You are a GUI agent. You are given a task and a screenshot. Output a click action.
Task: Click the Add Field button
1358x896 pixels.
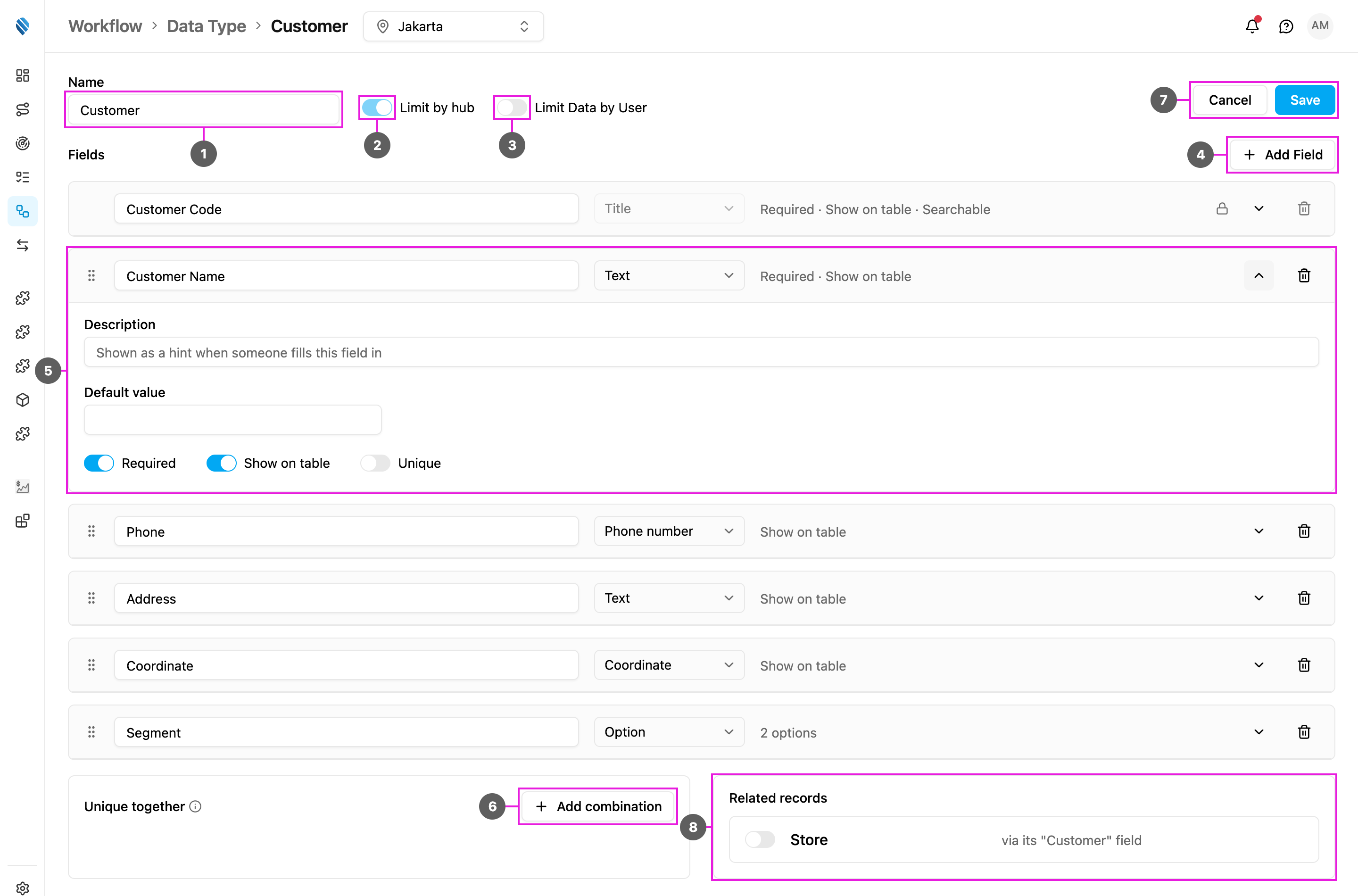pos(1282,155)
